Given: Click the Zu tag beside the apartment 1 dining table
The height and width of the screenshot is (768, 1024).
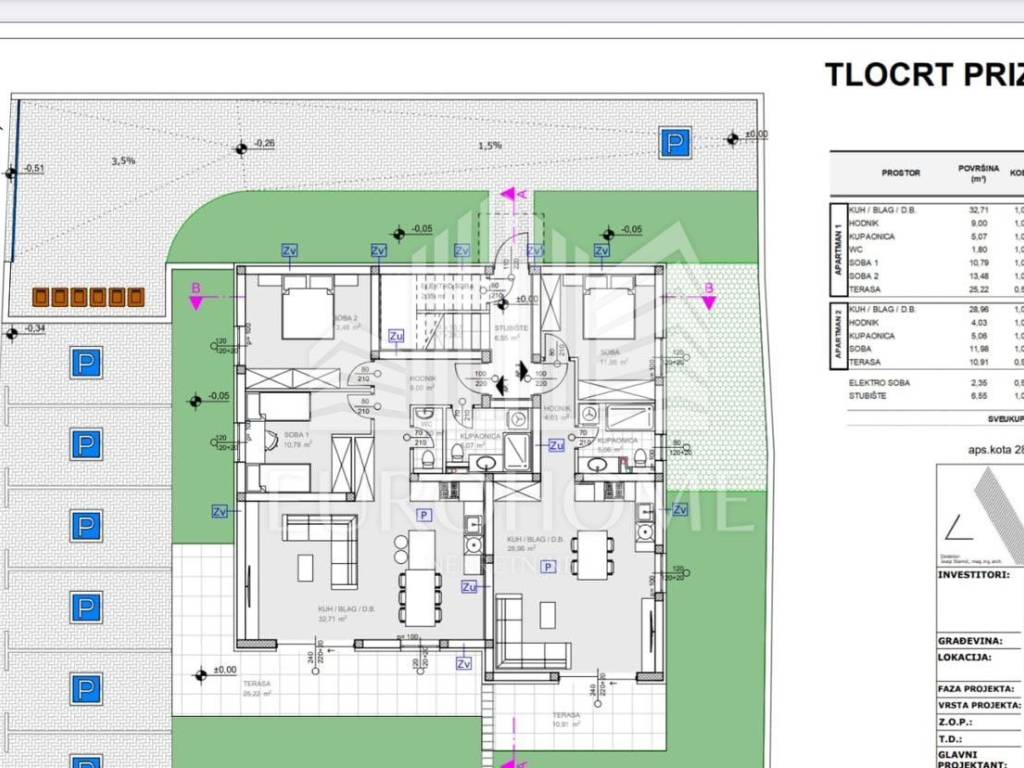Looking at the screenshot, I should [x=469, y=587].
